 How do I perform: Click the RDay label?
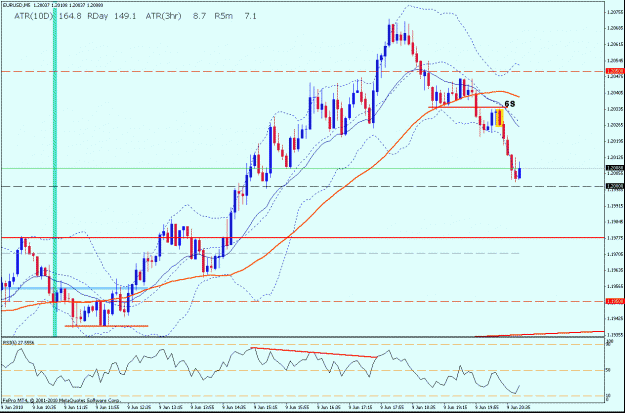(x=98, y=16)
